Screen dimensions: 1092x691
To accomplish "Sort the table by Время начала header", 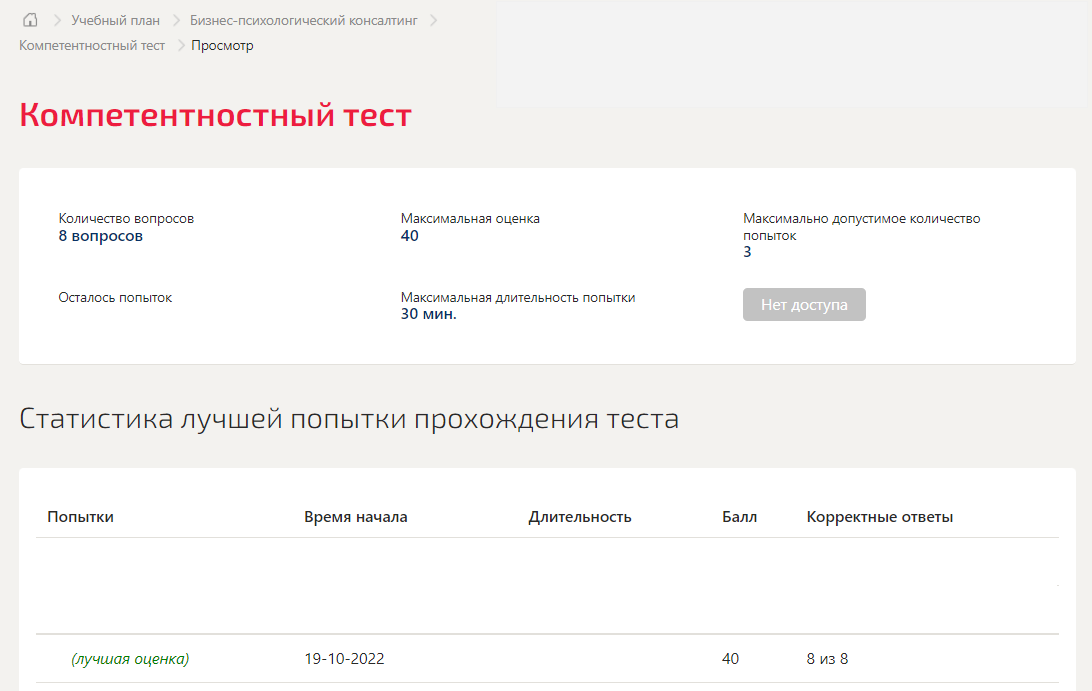I will tap(355, 516).
